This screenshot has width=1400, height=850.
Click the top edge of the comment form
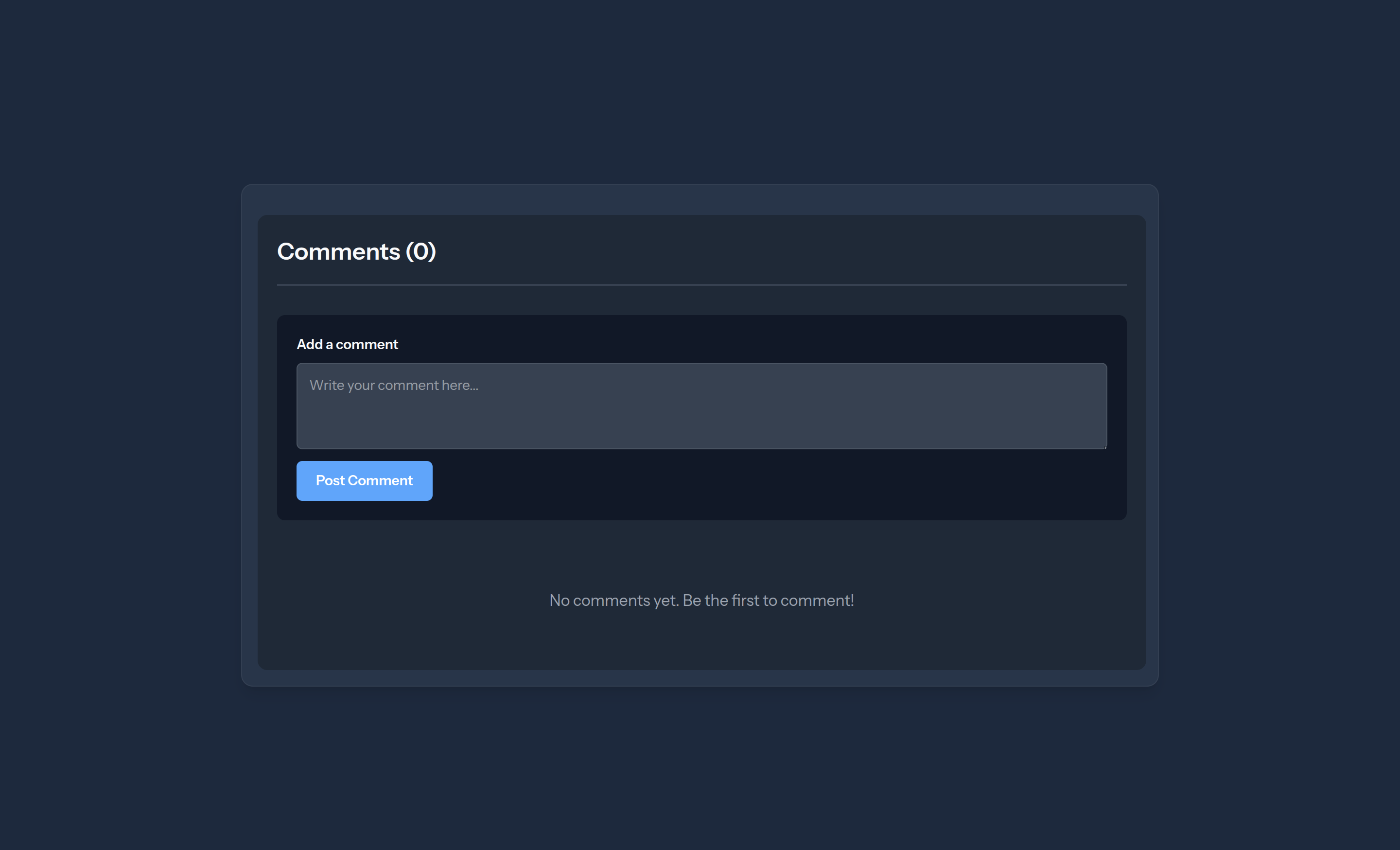pos(701,319)
